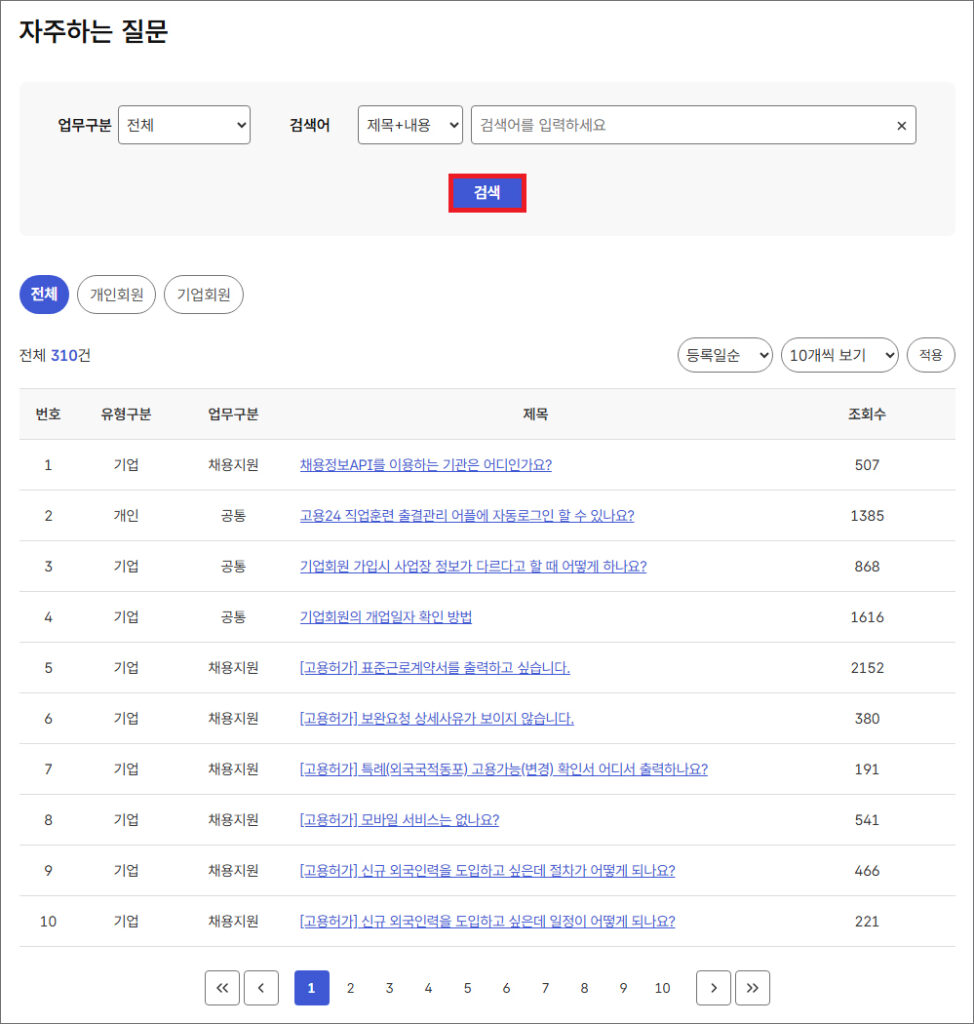Viewport: 974px width, 1024px height.
Task: Go to first page using double-left arrow
Action: click(222, 988)
